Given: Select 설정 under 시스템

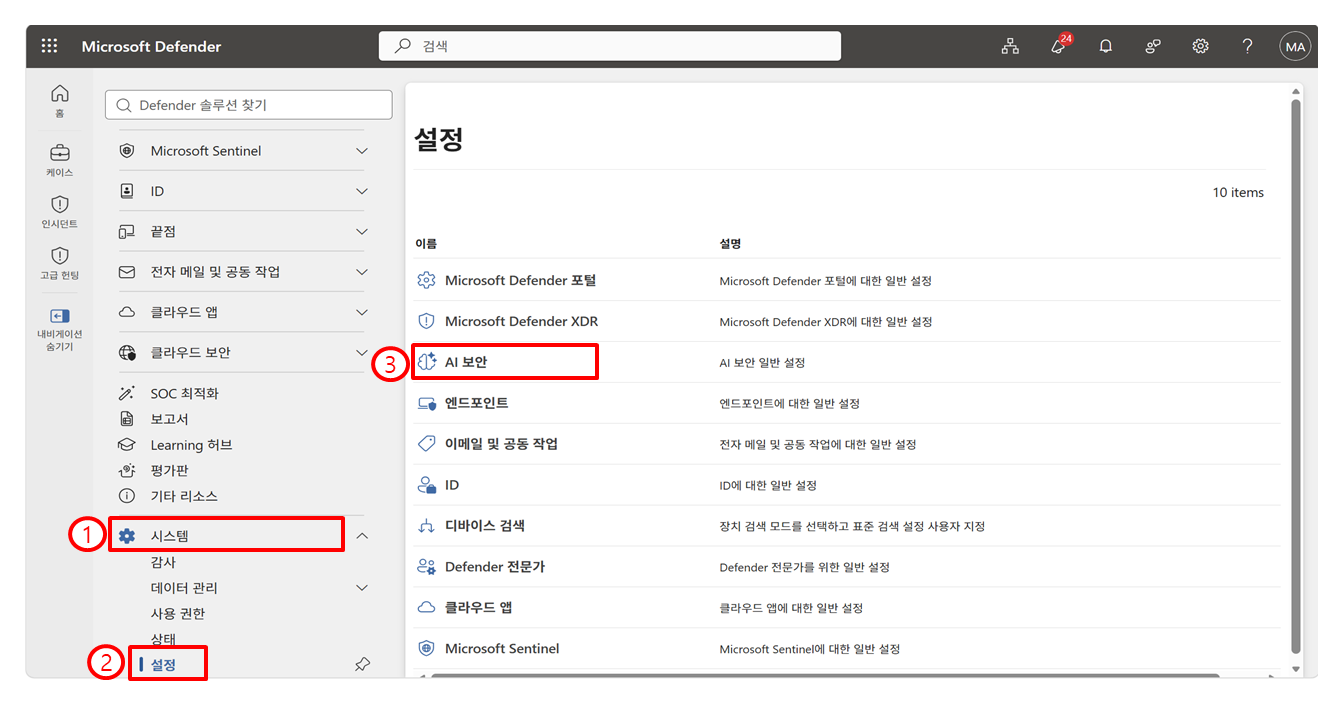Looking at the screenshot, I should [x=163, y=664].
